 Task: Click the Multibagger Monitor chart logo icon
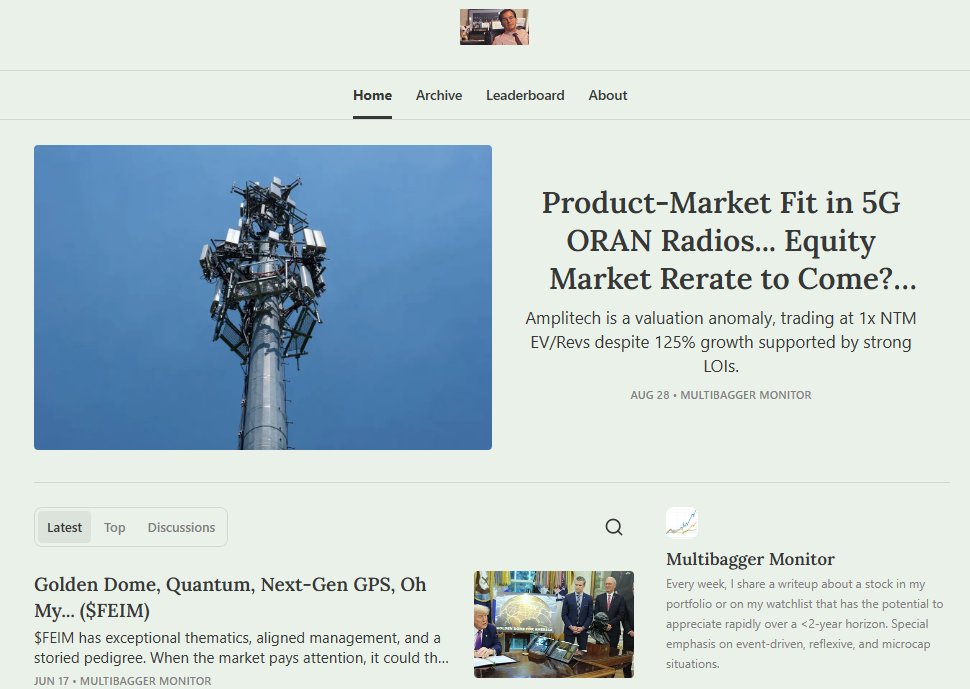[682, 523]
